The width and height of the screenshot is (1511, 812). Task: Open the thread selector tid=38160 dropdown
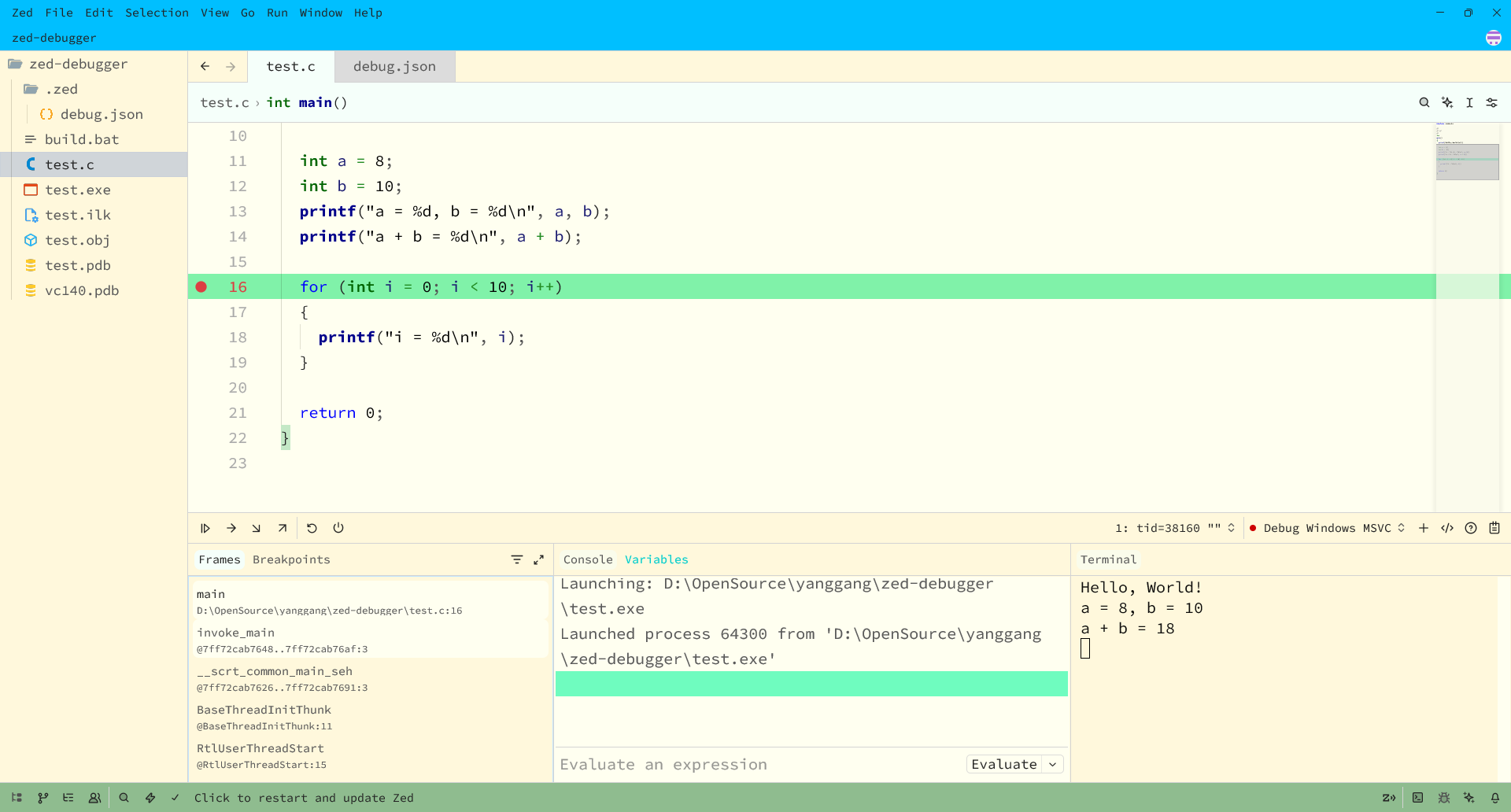[1175, 528]
